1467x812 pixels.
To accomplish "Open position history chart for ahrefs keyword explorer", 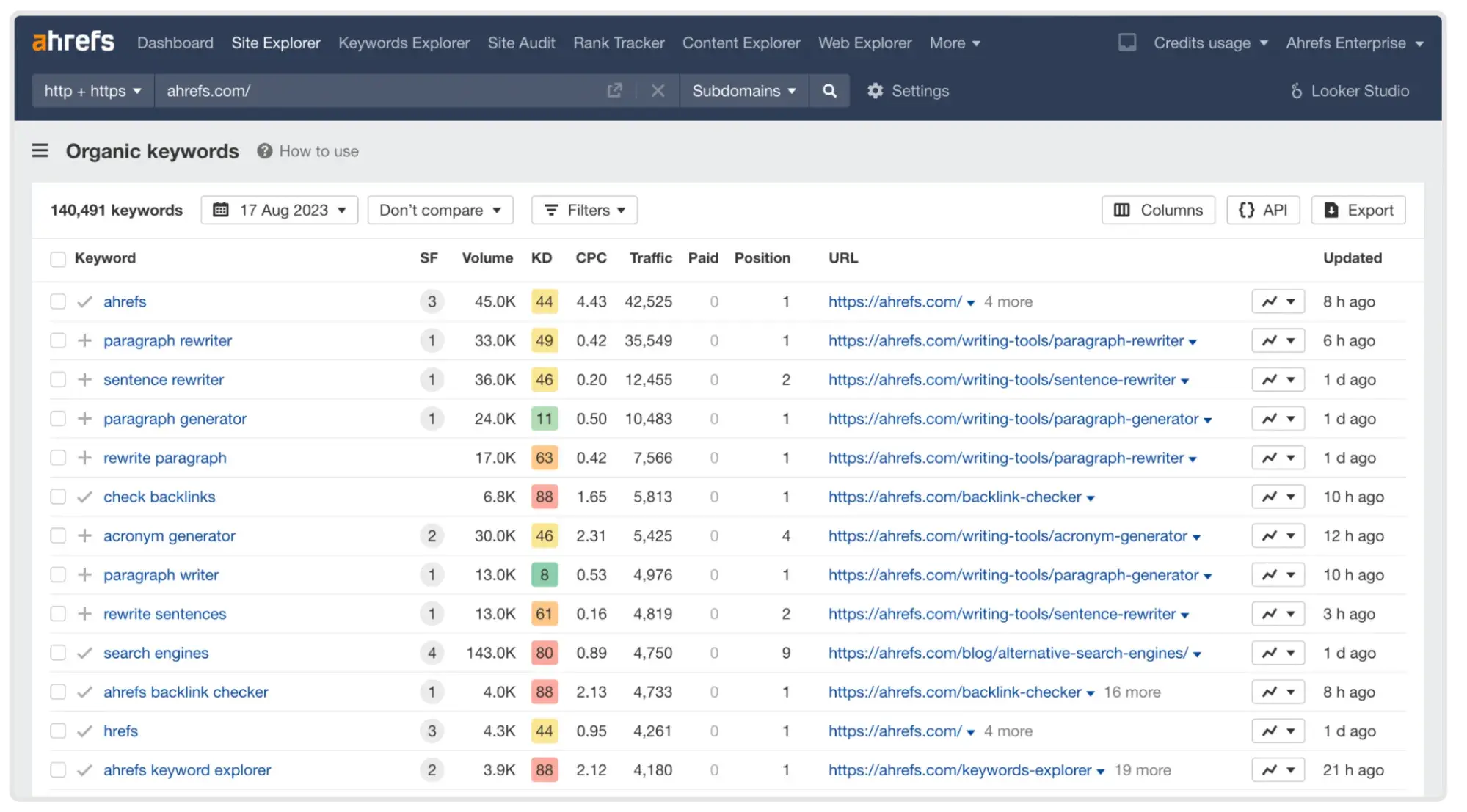I will [x=1278, y=769].
